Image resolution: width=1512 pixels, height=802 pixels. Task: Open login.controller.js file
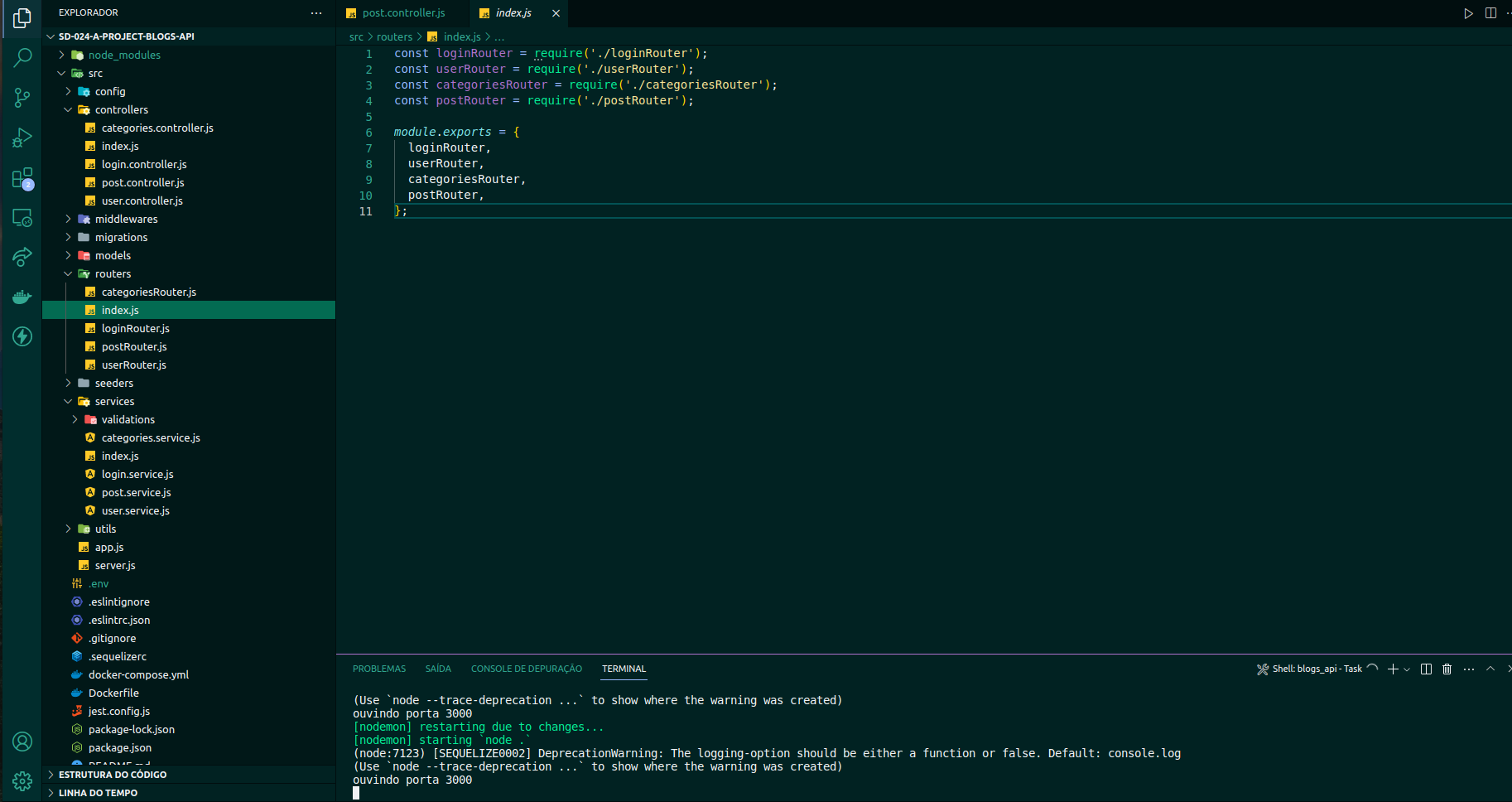(189, 164)
